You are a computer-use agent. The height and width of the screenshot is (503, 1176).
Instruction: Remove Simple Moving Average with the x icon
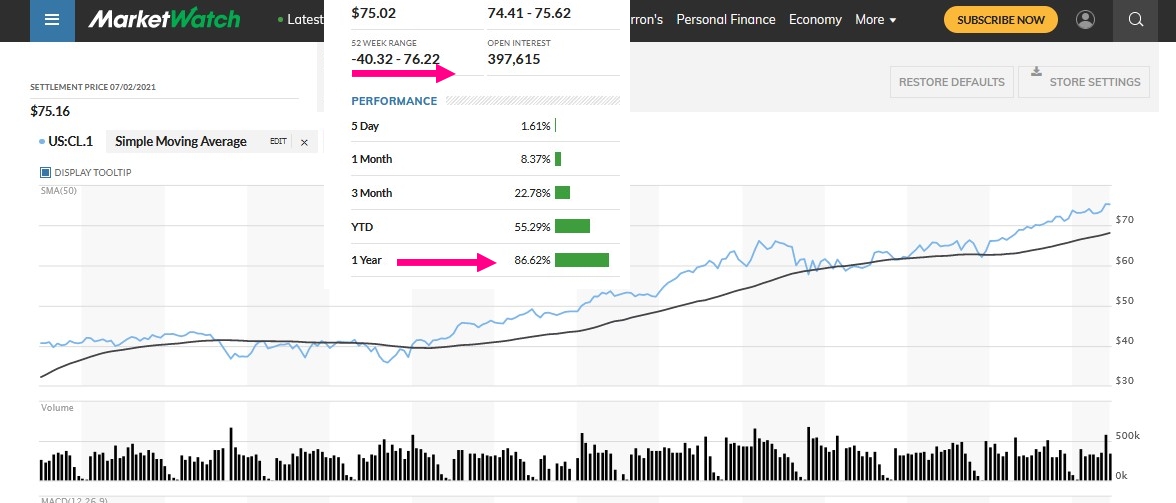(305, 142)
